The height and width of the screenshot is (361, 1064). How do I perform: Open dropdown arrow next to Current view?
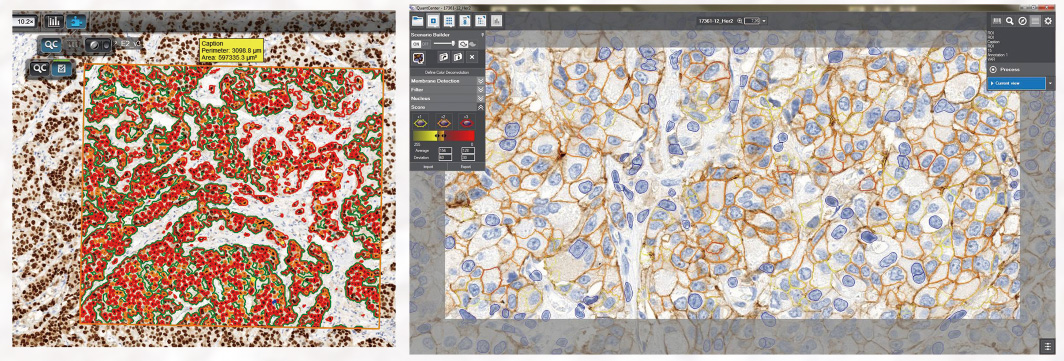tap(1051, 83)
